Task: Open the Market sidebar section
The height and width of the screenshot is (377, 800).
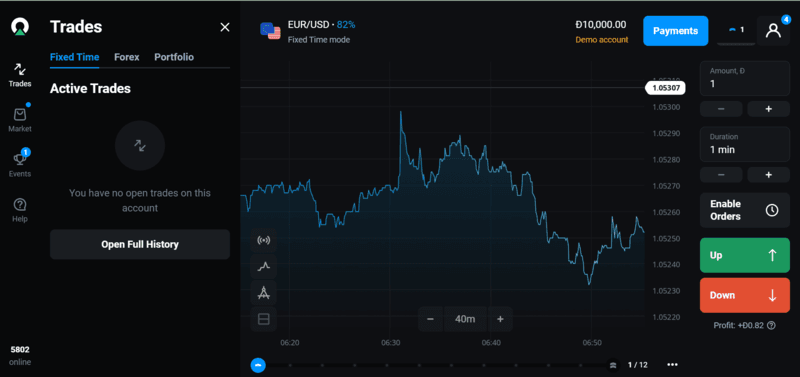Action: point(20,119)
